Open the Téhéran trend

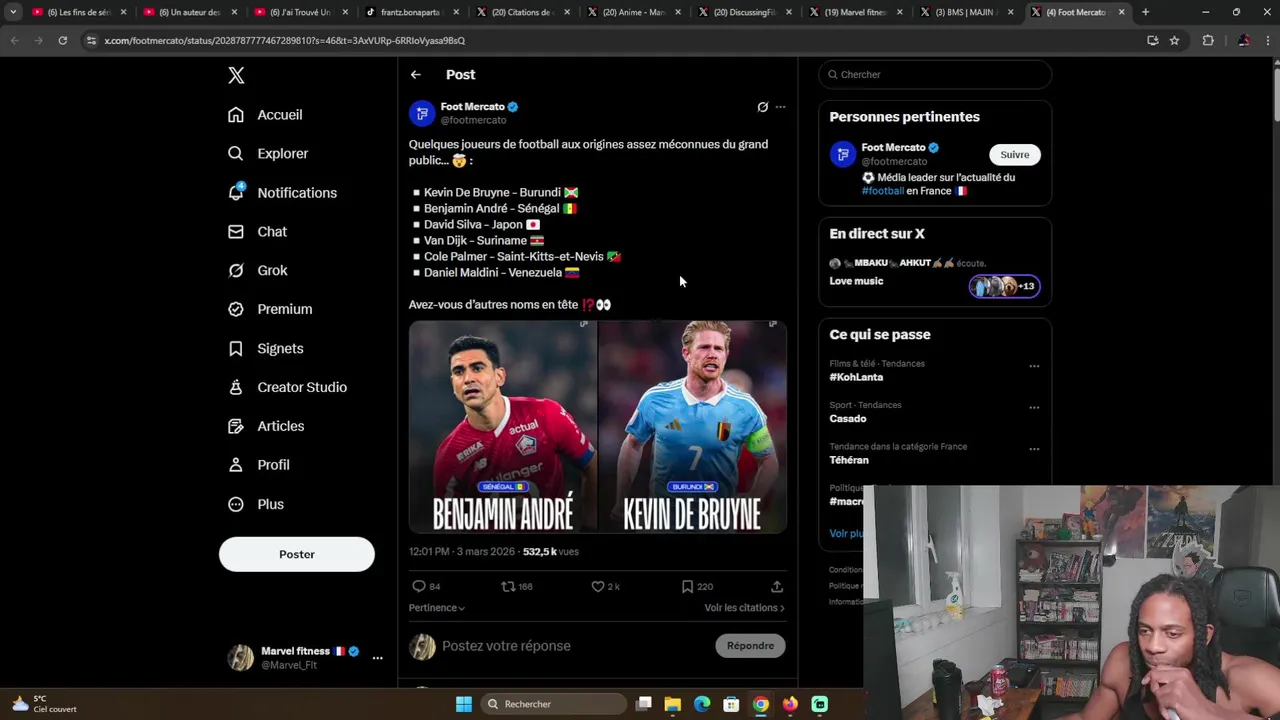849,461
